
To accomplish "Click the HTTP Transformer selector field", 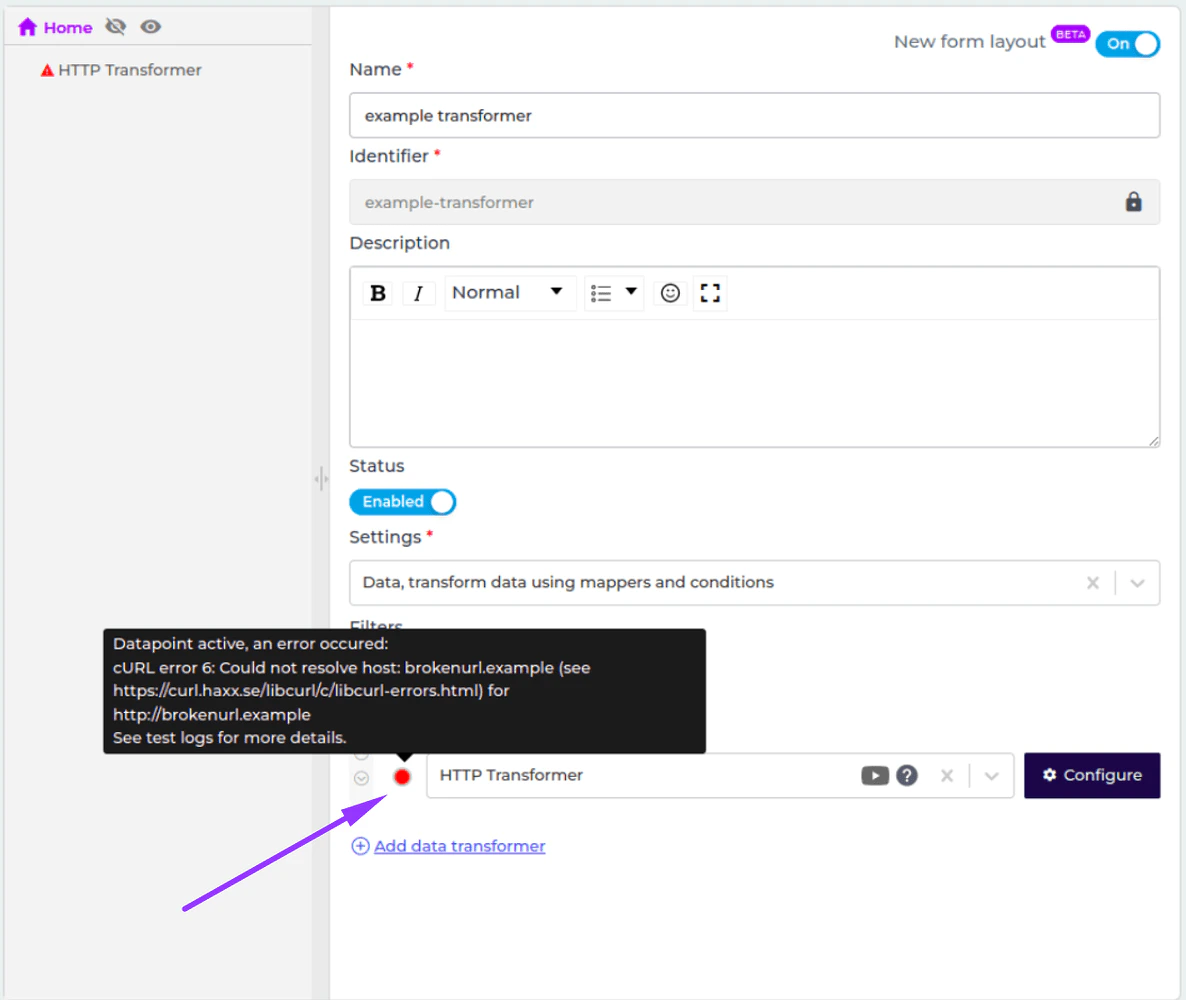I will point(719,775).
